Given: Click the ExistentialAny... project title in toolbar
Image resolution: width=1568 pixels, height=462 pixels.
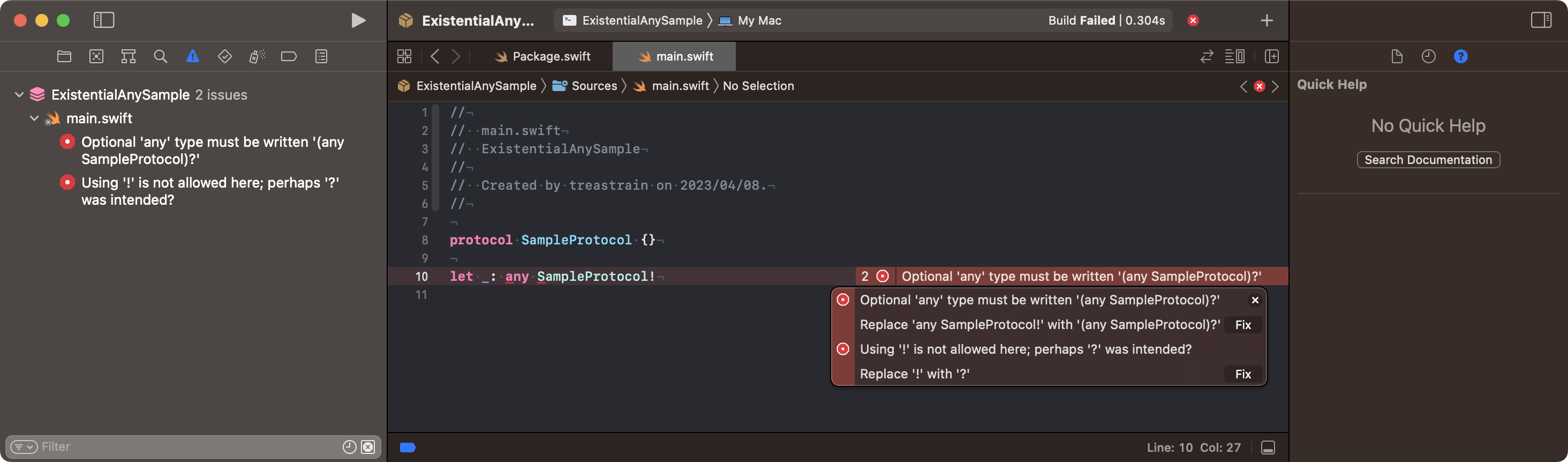Looking at the screenshot, I should click(x=478, y=21).
